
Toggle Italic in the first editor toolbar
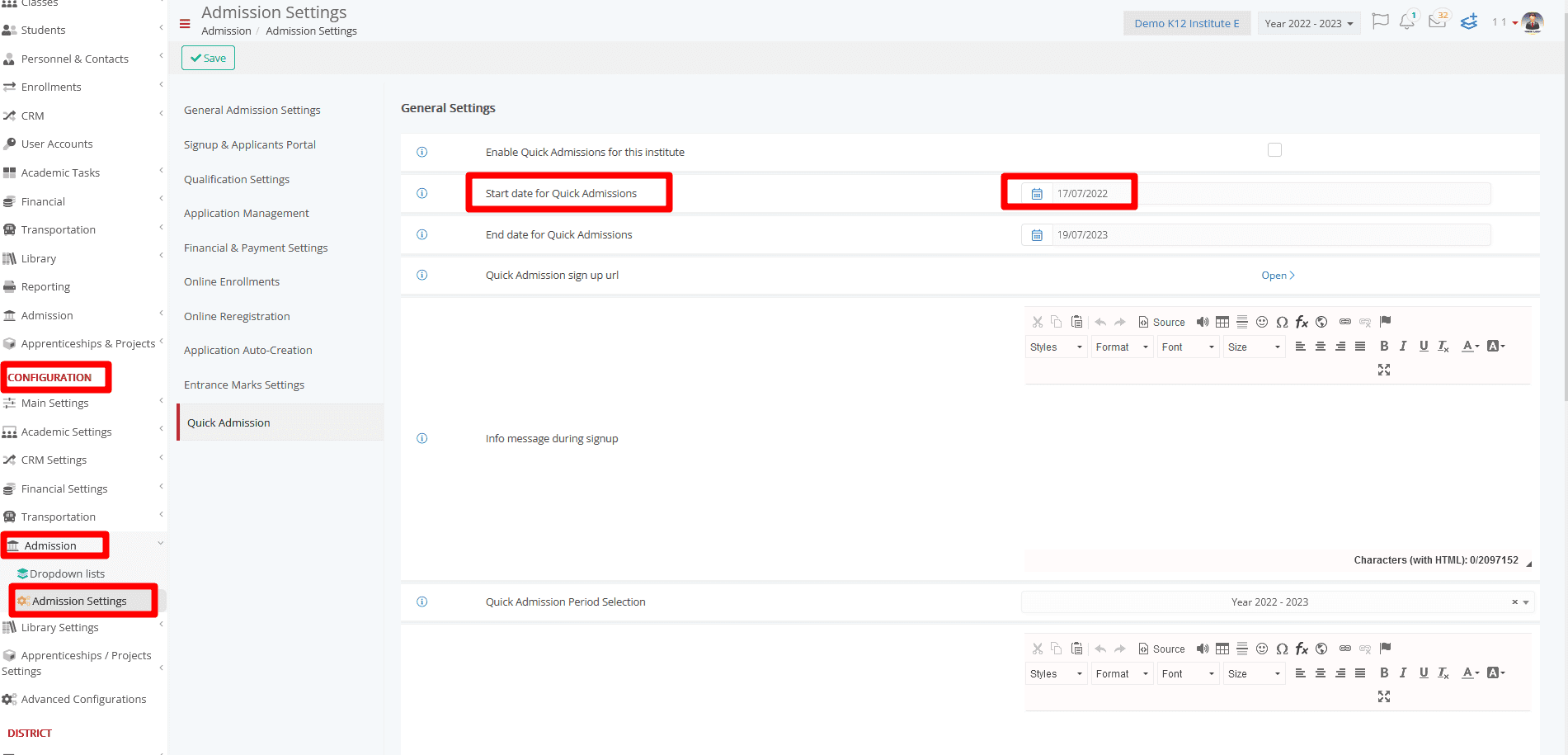[1403, 347]
